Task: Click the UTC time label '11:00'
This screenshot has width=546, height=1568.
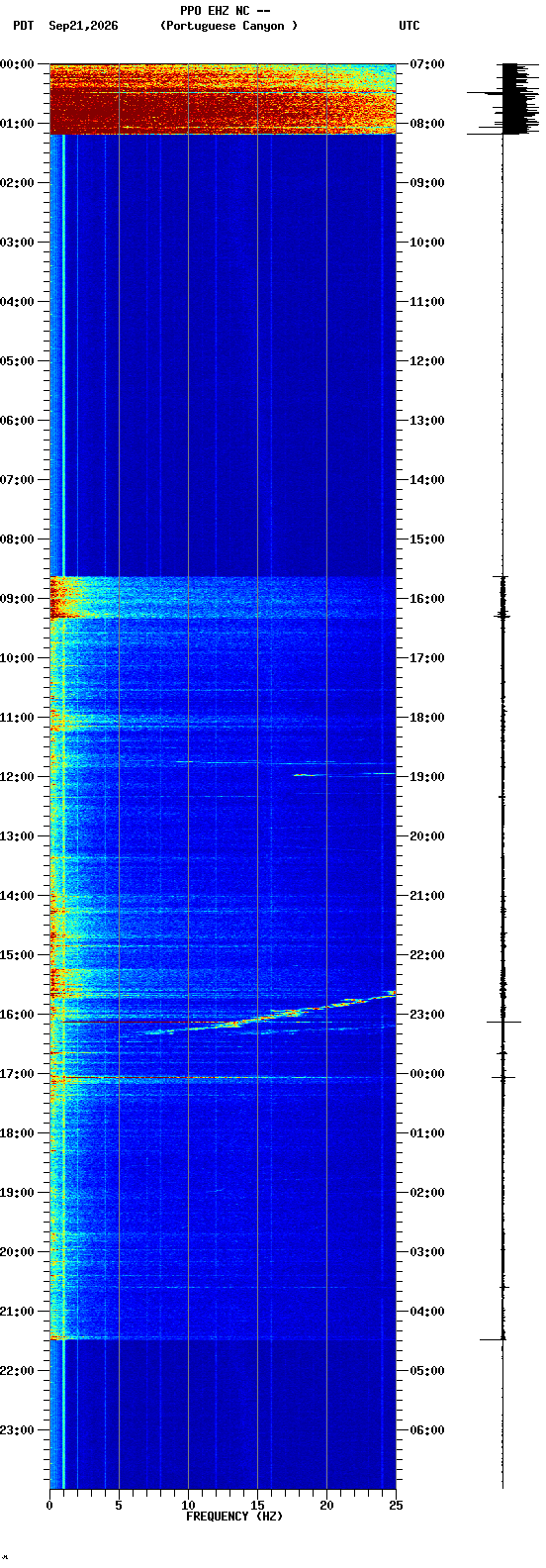Action: point(427,302)
